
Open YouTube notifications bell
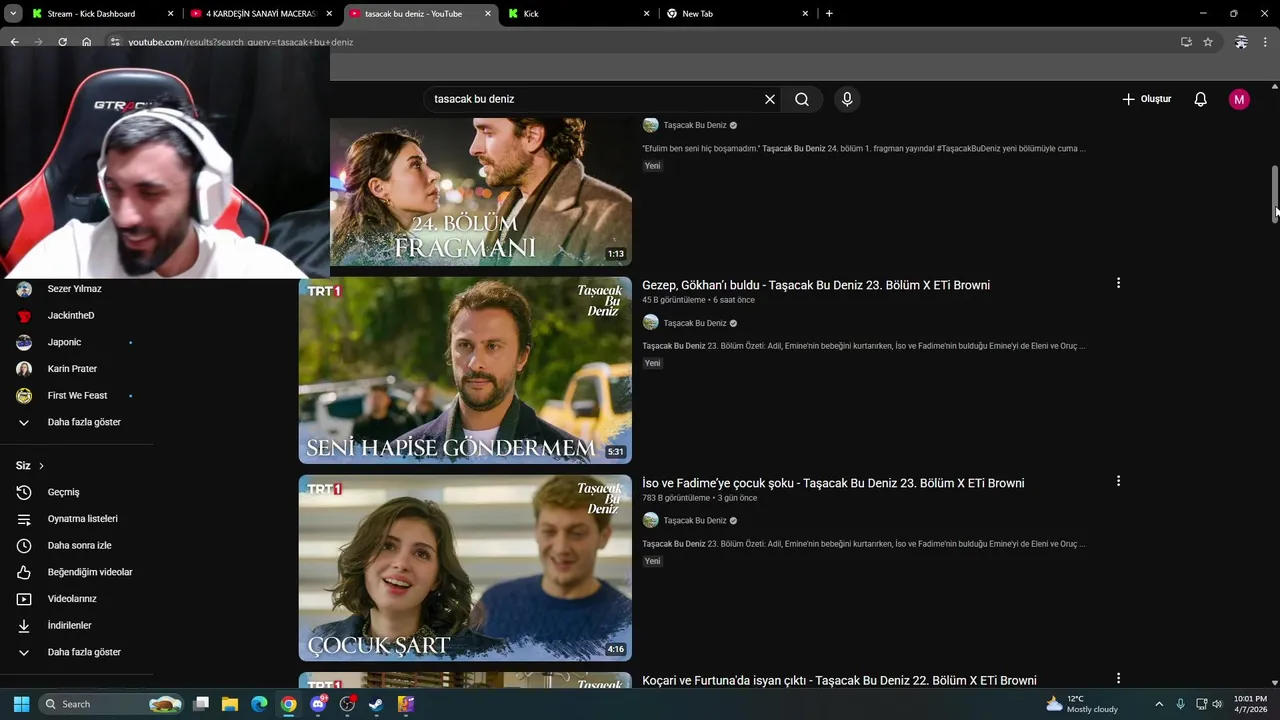click(x=1201, y=99)
